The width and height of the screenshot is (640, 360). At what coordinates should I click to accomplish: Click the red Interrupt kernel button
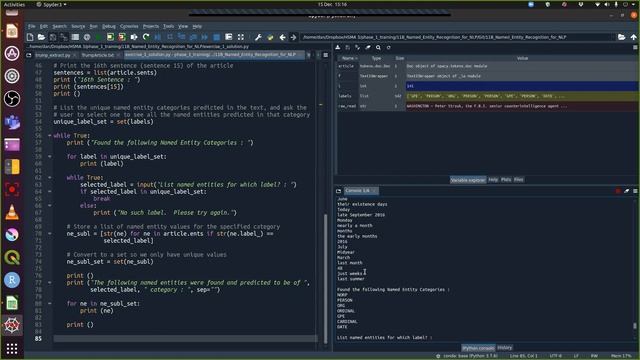[618, 191]
